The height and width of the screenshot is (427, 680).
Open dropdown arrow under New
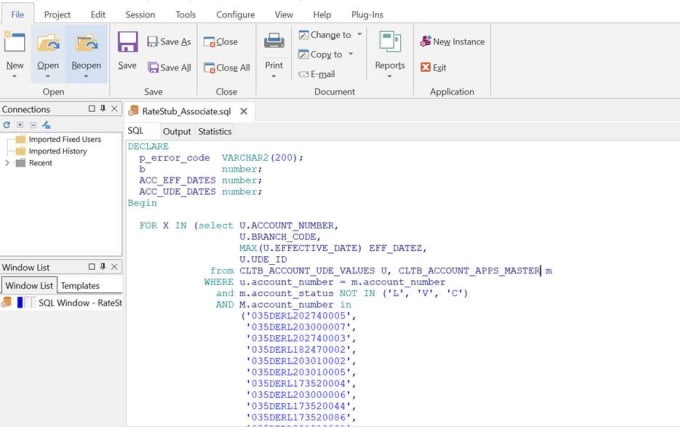pos(14,77)
